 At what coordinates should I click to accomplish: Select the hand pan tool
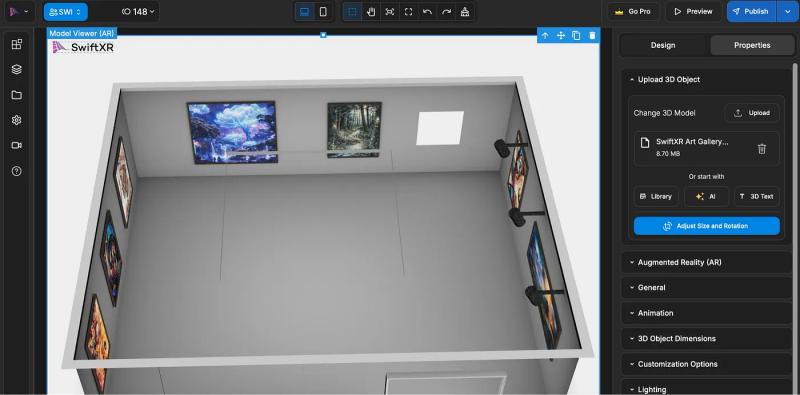[x=371, y=12]
